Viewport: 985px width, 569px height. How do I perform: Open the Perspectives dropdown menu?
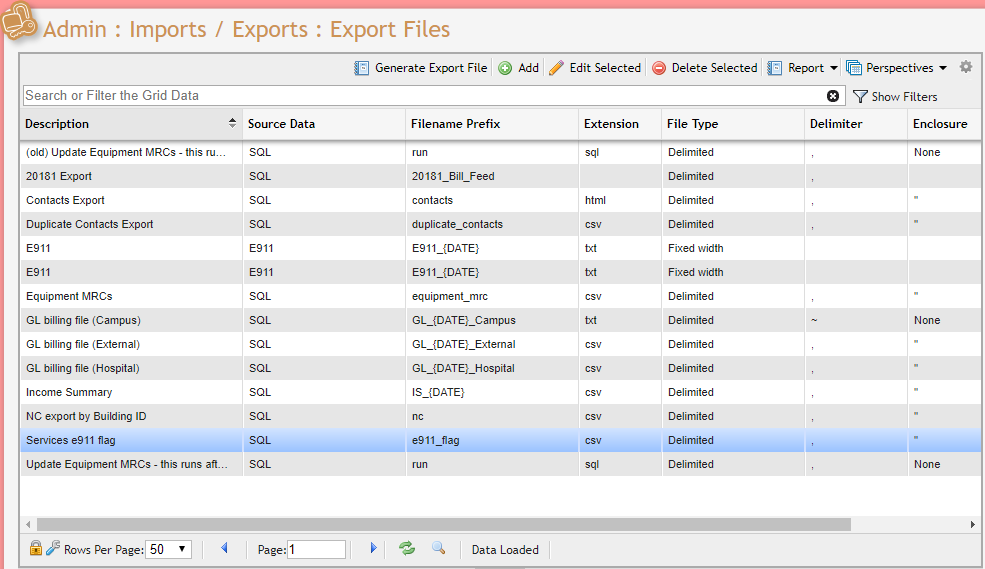(896, 68)
